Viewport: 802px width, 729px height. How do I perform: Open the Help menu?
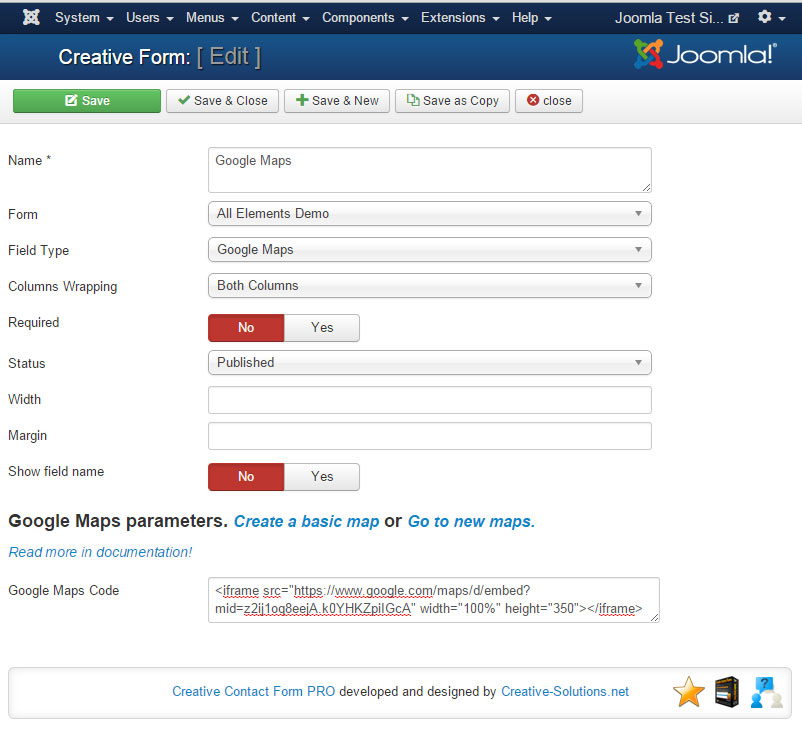click(x=531, y=18)
